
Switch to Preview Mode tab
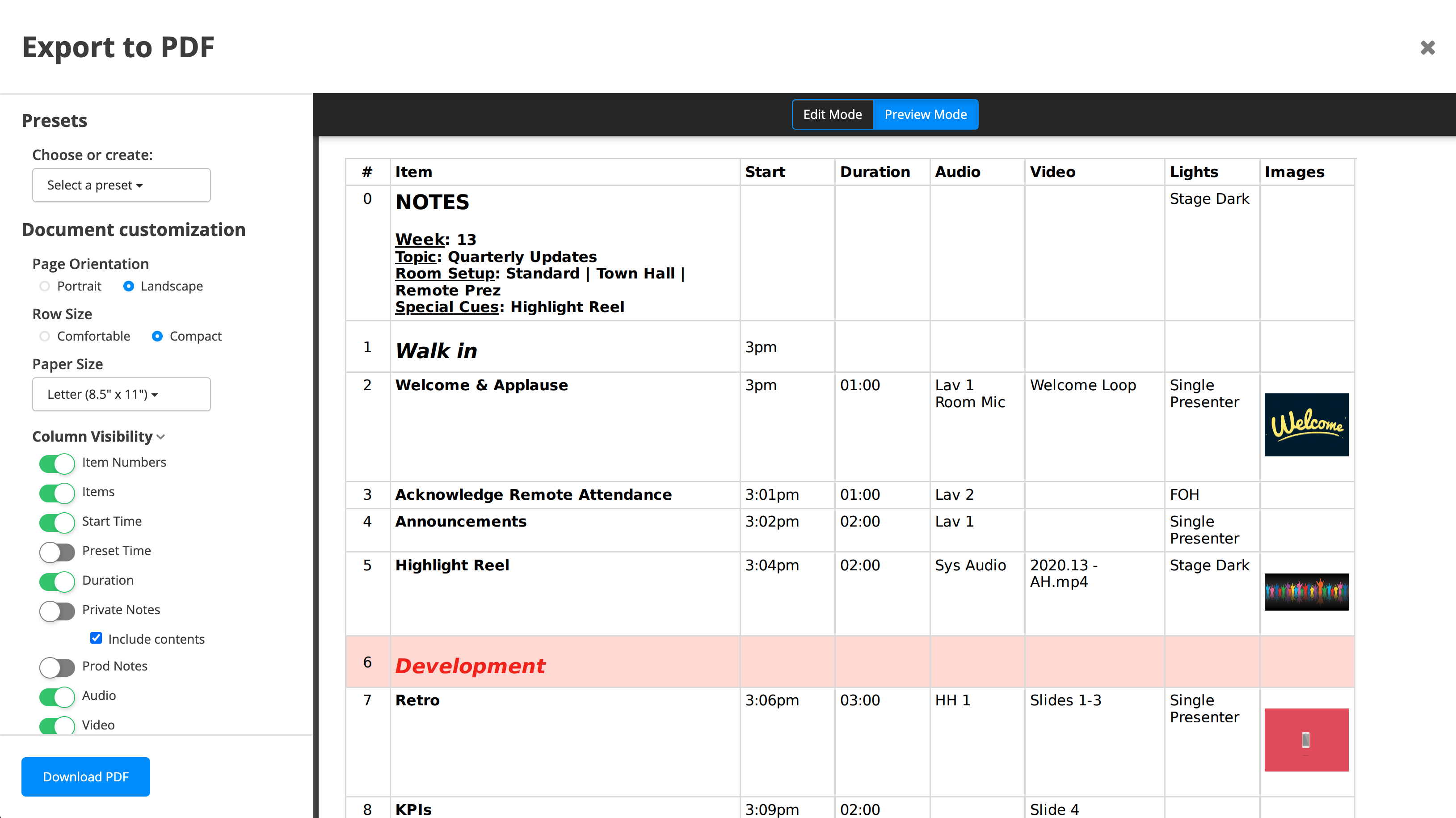[x=925, y=114]
